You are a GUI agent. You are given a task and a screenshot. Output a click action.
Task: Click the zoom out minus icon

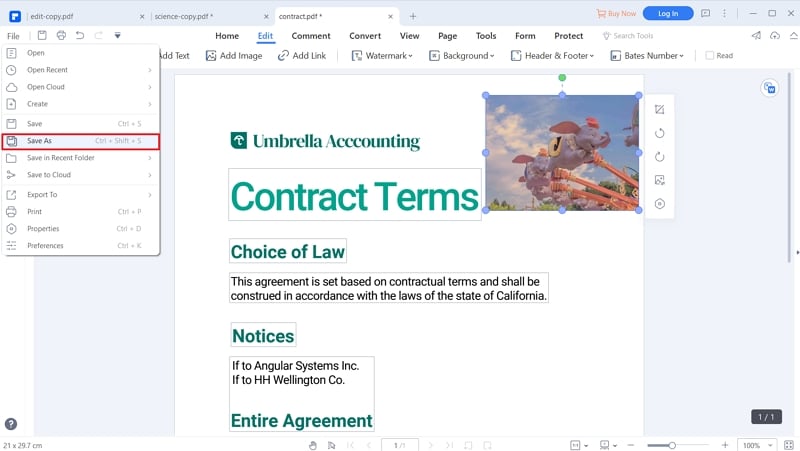(x=631, y=445)
